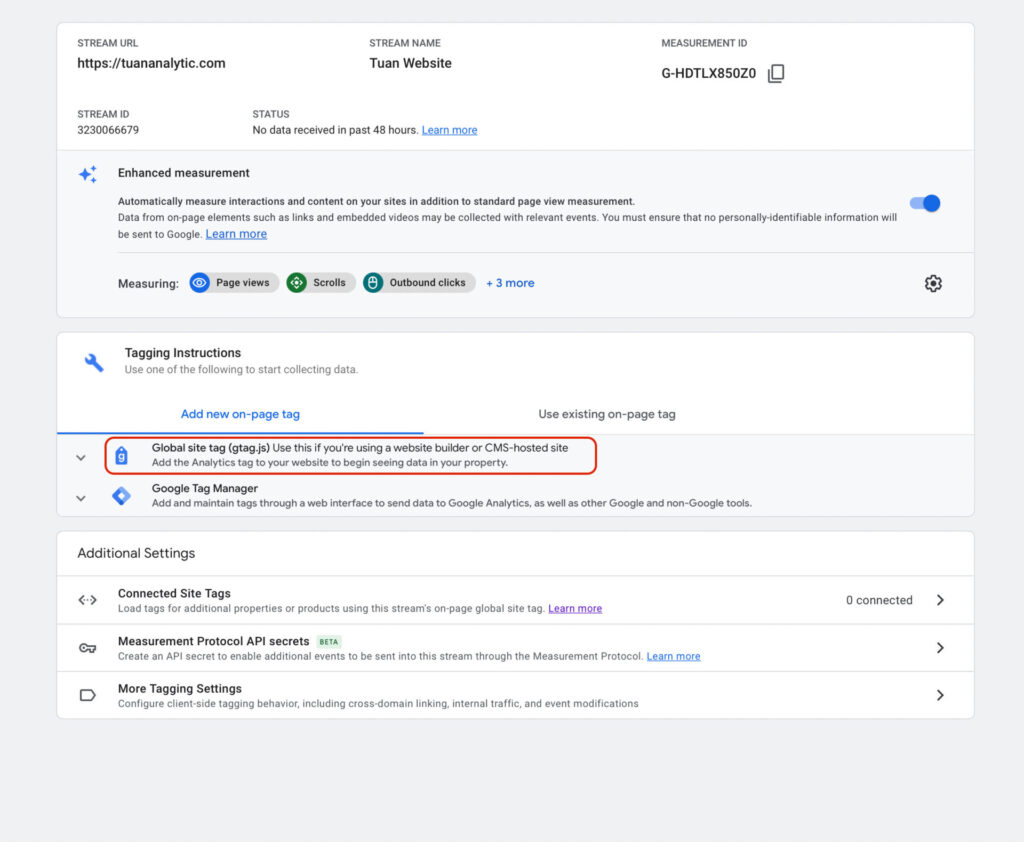Click the Page views chip
The image size is (1024, 842).
pos(233,283)
